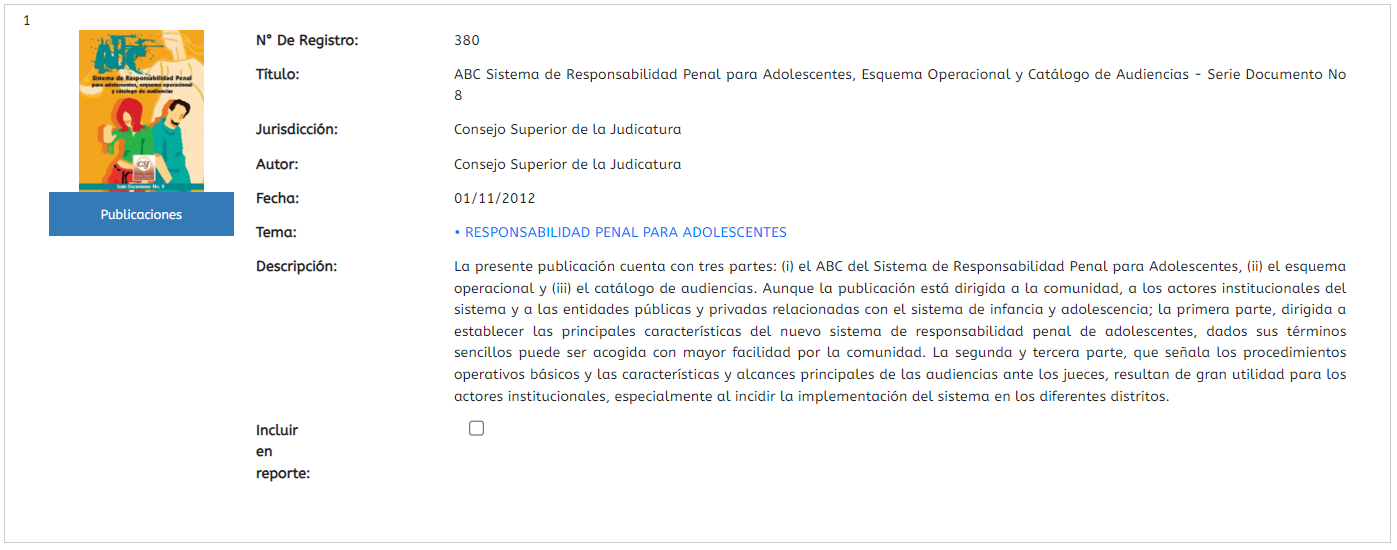Click the Fecha label
The image size is (1397, 550).
(x=278, y=198)
